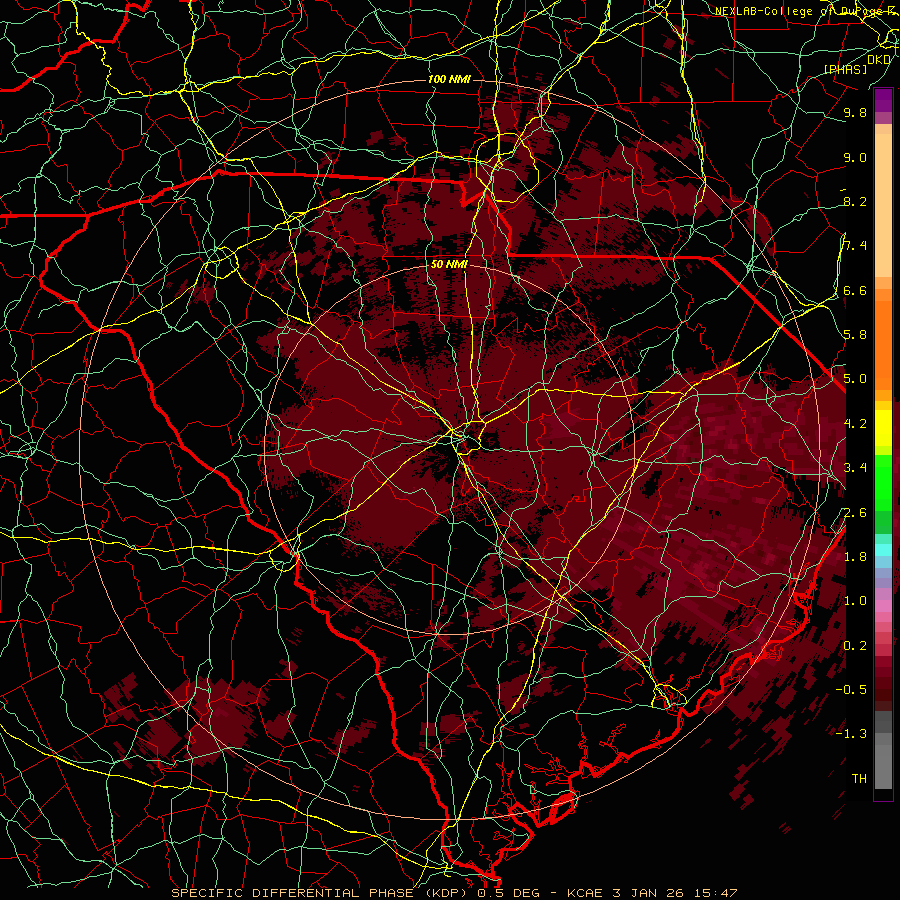Click the 1.0 value on the color scale
This screenshot has height=900, width=900.
[x=855, y=601]
